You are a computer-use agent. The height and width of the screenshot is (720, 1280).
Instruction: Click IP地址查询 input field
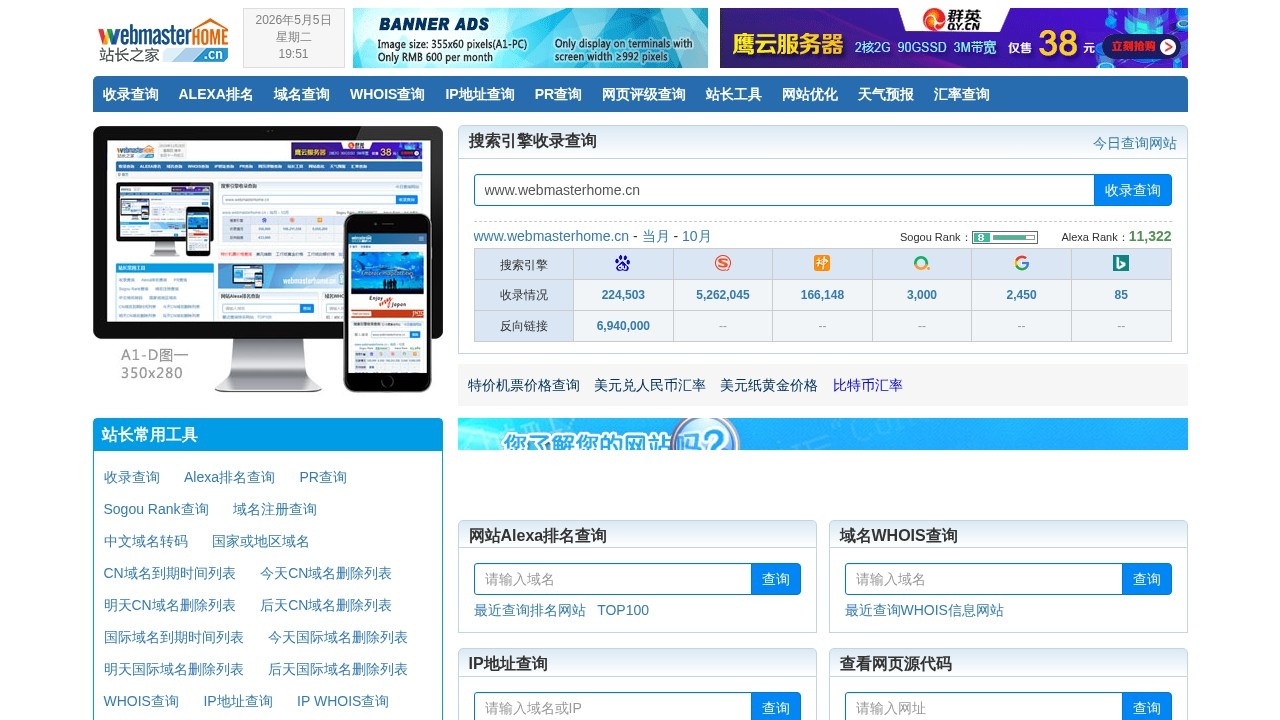click(613, 707)
